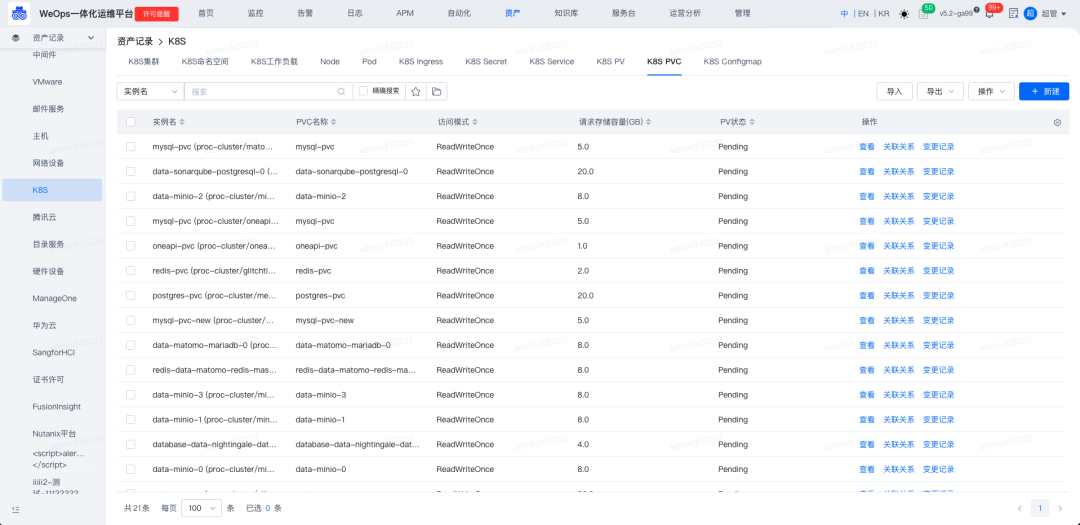
Task: Switch to K8S Configmap tab
Action: point(733,62)
